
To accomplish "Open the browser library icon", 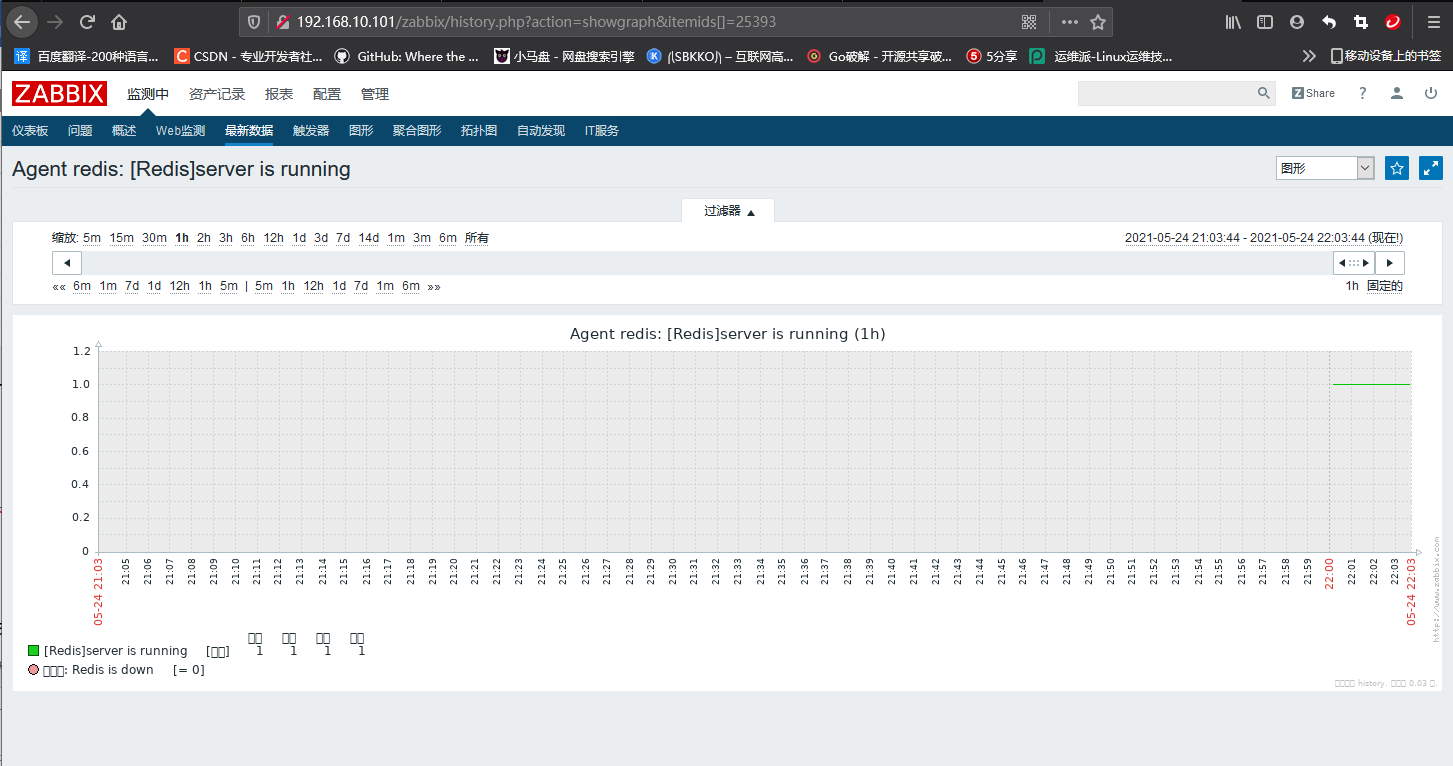I will [x=1233, y=21].
